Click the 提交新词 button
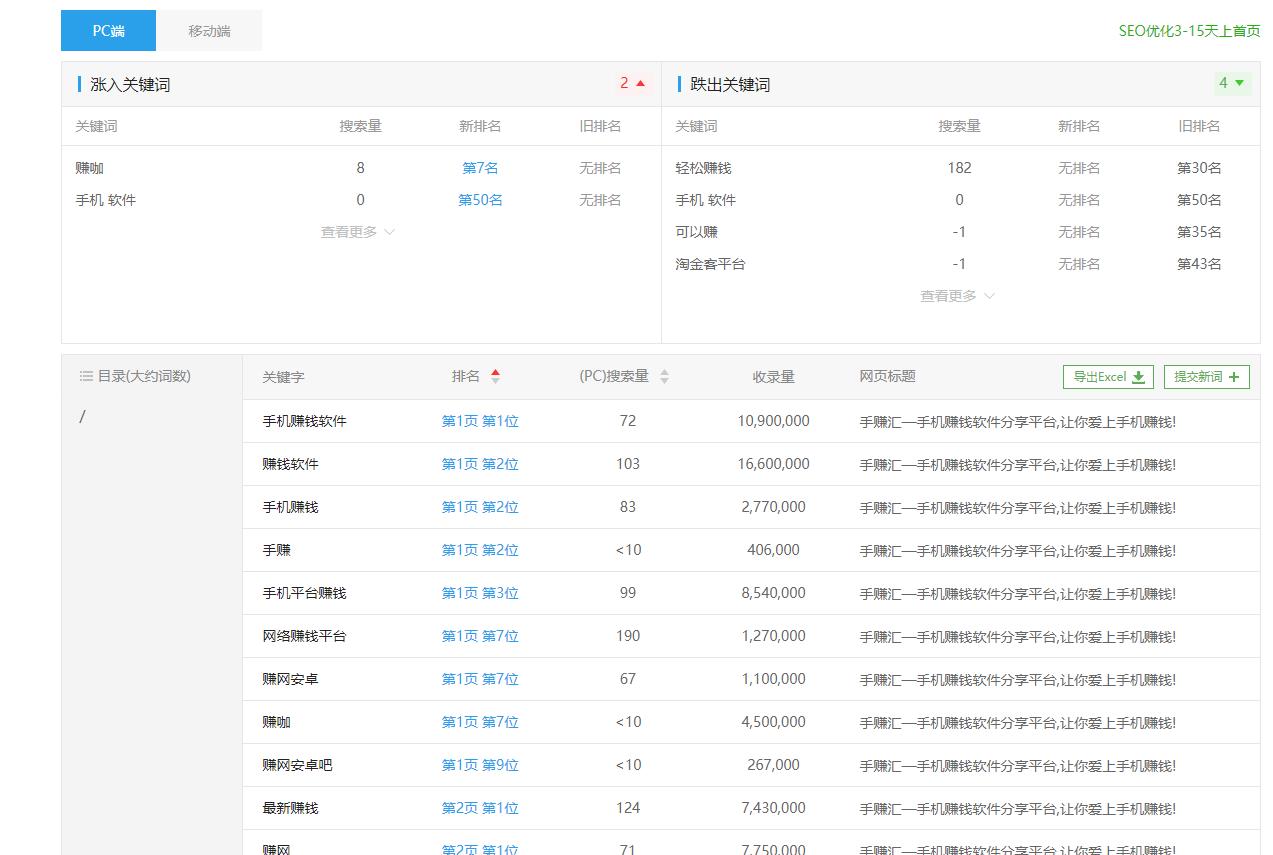 point(1206,377)
